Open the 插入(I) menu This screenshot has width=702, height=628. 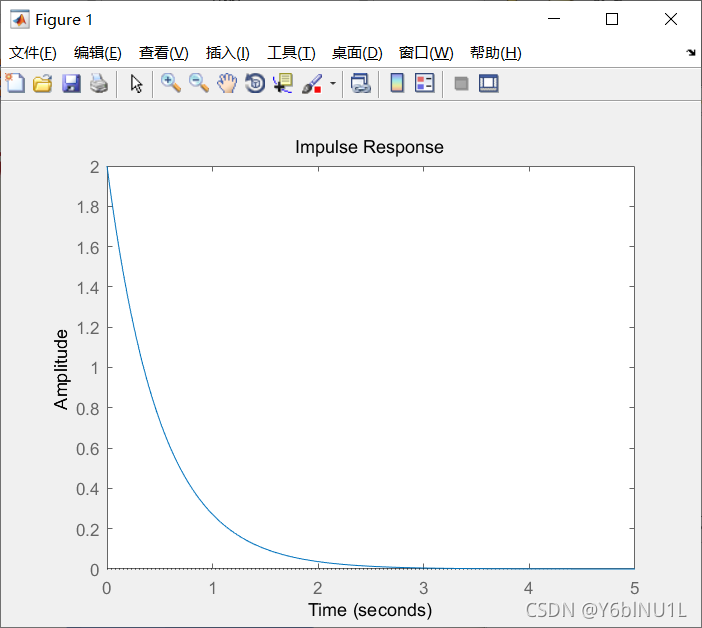coord(227,53)
